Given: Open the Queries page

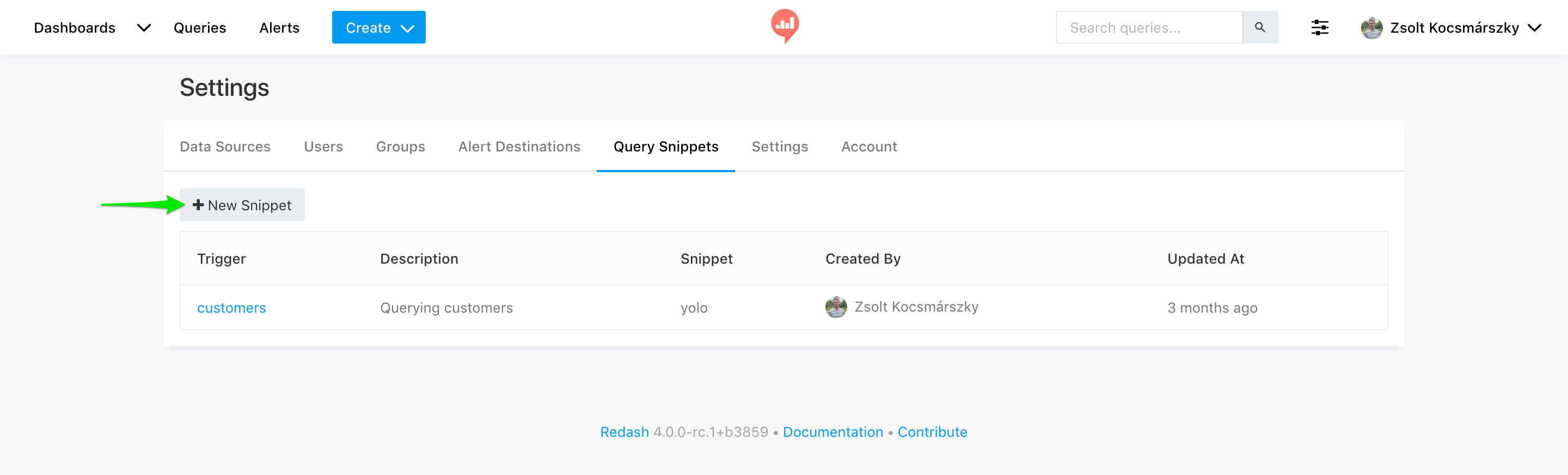Looking at the screenshot, I should tap(200, 28).
